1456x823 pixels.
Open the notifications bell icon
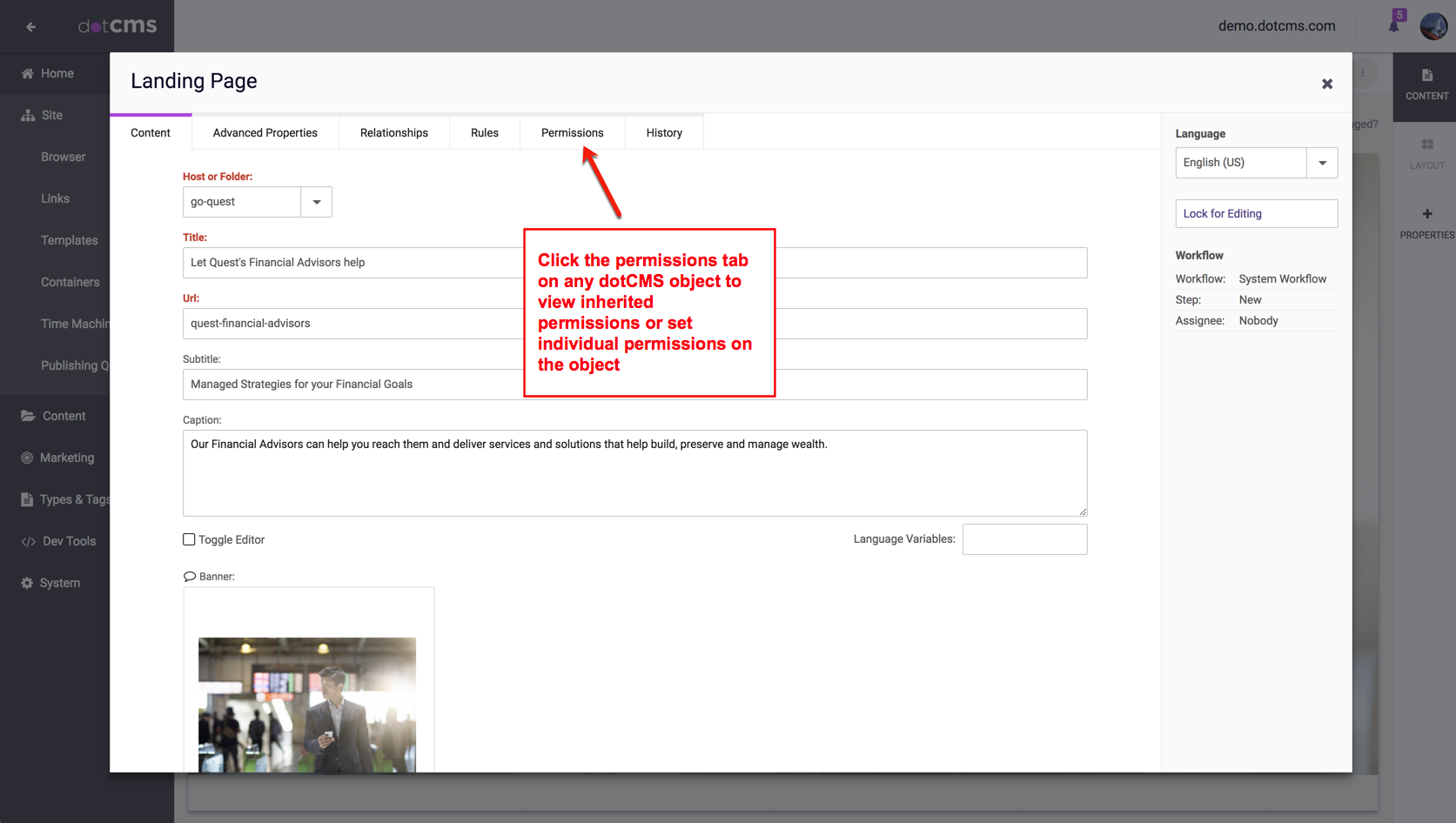pos(1394,25)
